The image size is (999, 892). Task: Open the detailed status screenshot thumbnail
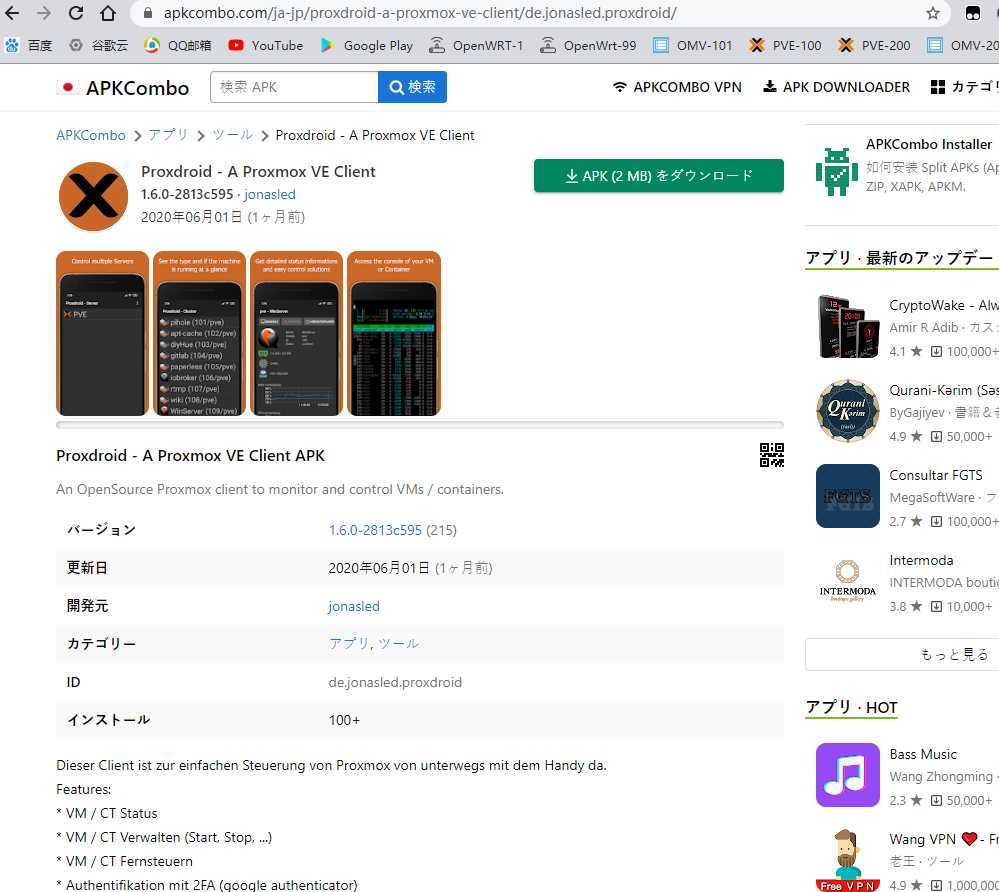click(296, 333)
